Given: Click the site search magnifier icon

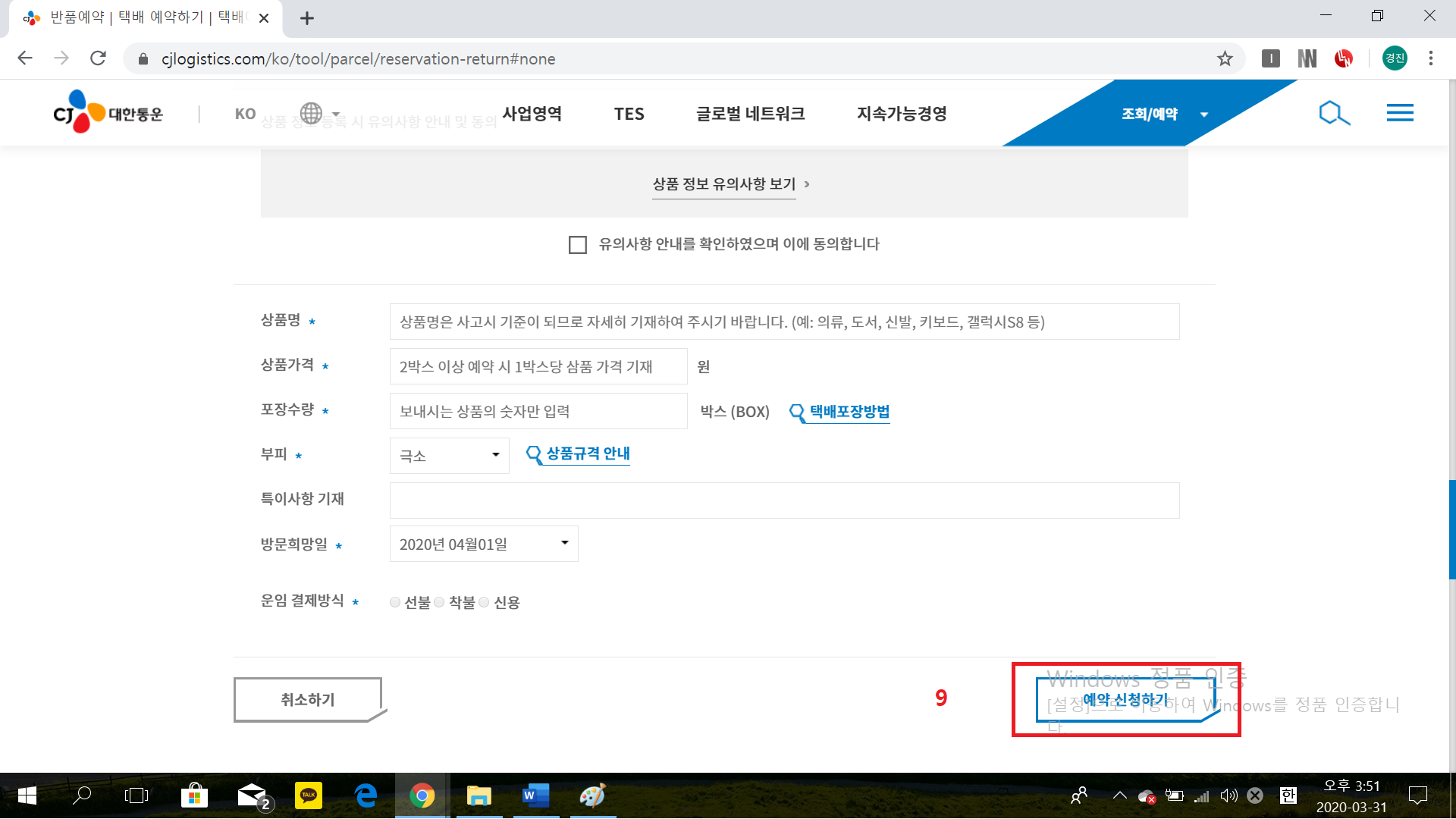Looking at the screenshot, I should [1334, 114].
